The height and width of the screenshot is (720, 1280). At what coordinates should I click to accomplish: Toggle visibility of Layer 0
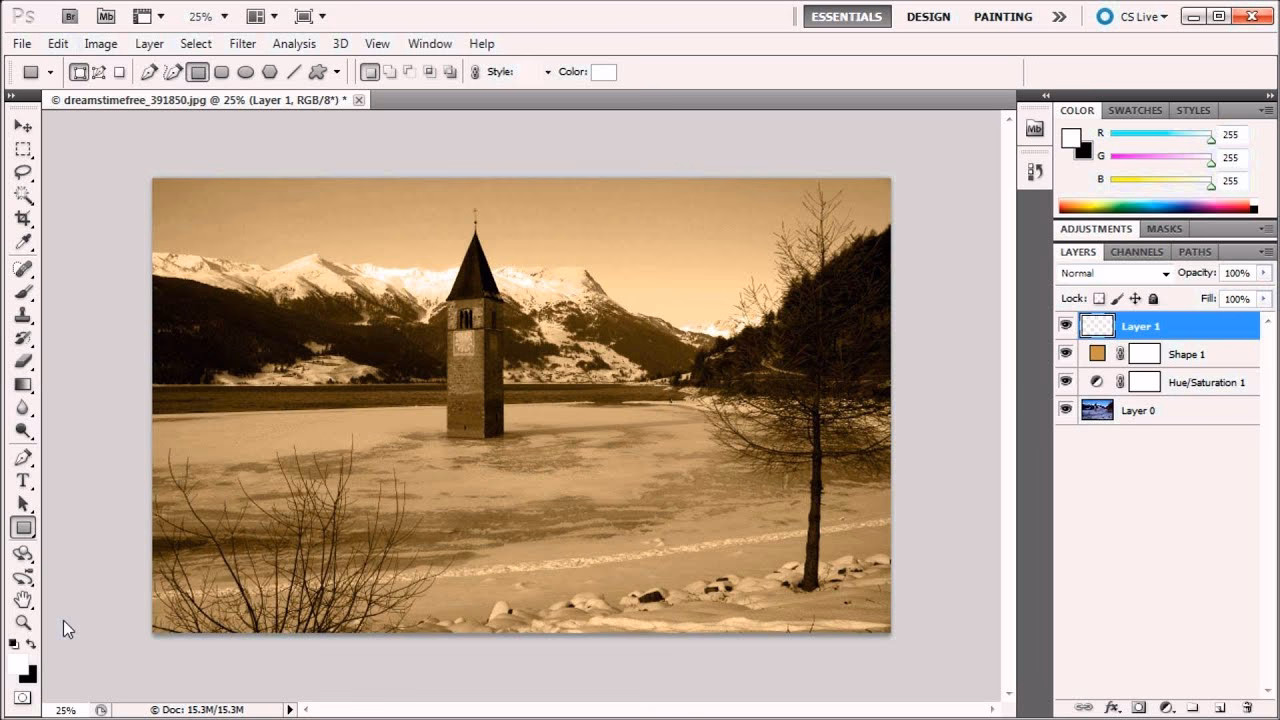click(1066, 409)
